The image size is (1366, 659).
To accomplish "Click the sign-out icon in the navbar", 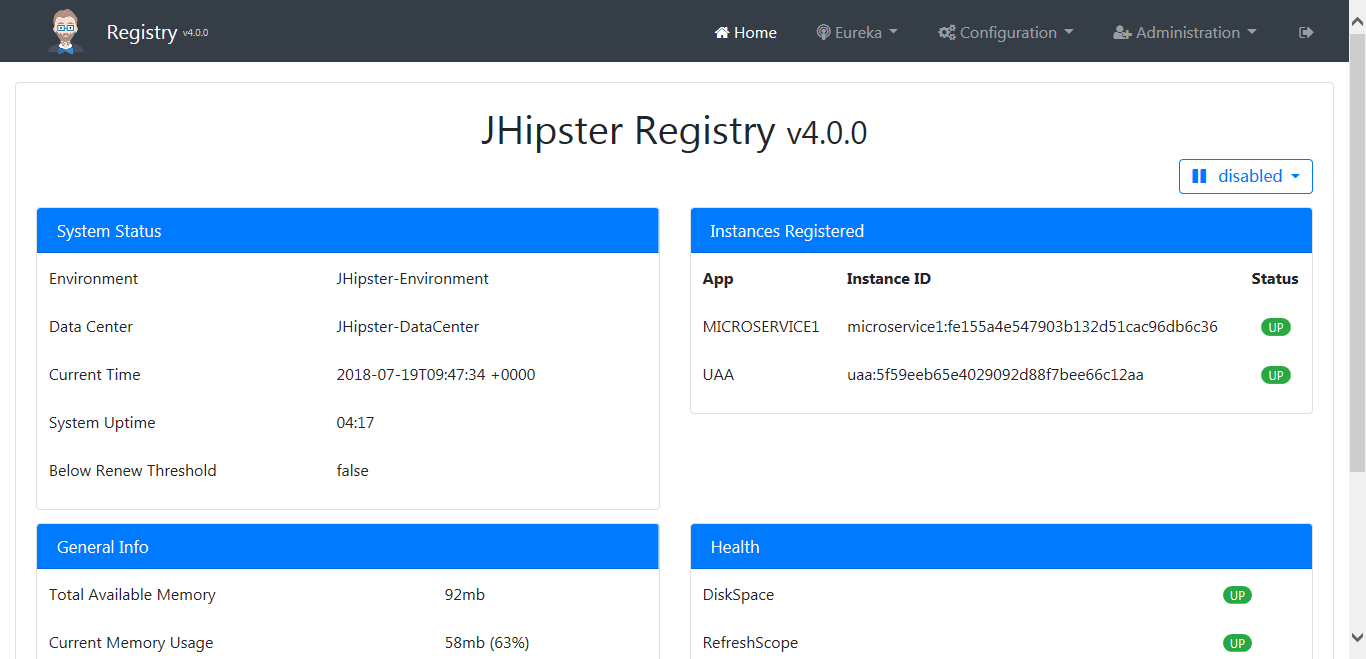I will coord(1306,33).
